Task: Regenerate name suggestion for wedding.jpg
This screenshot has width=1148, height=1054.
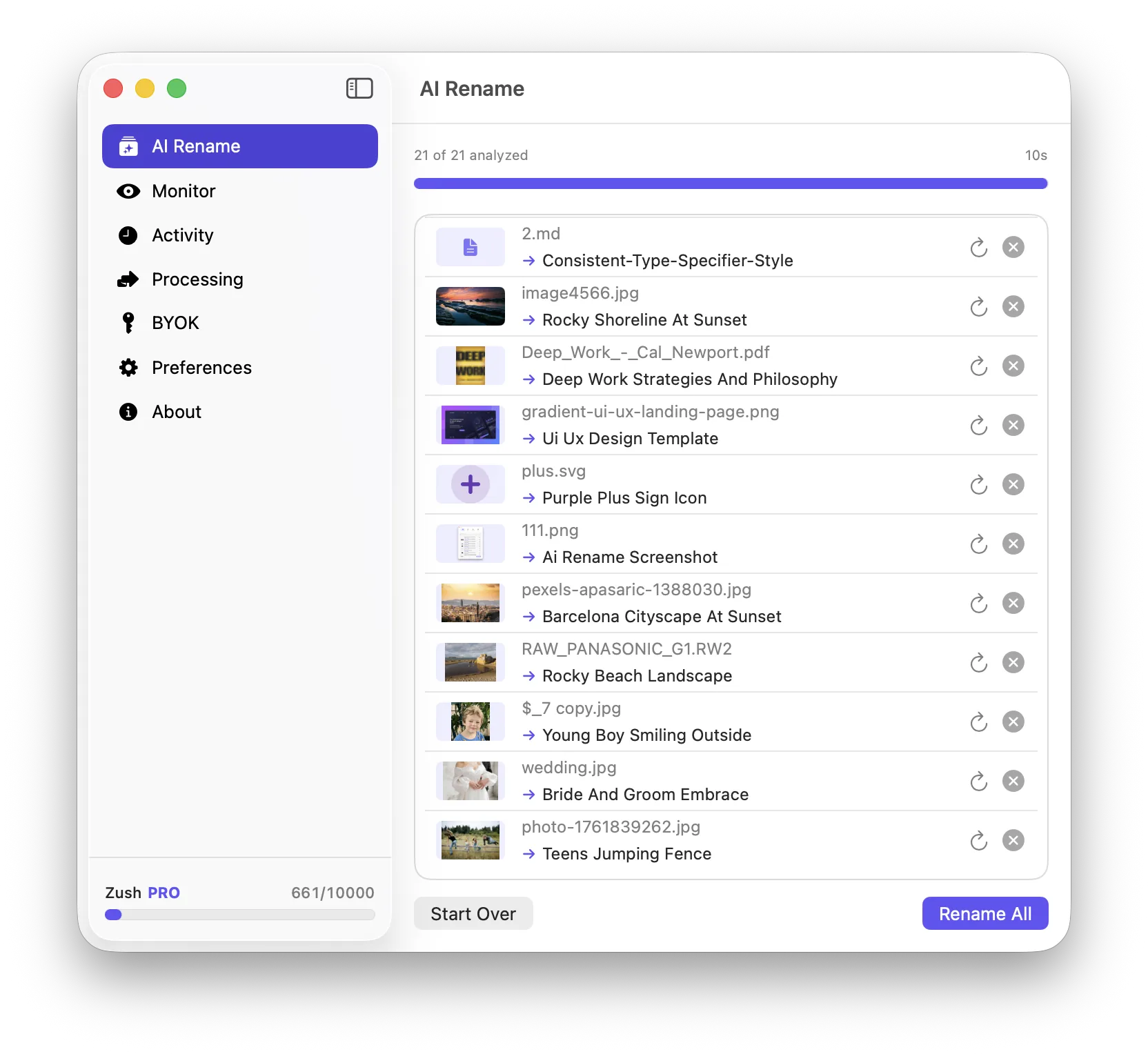Action: point(978,782)
